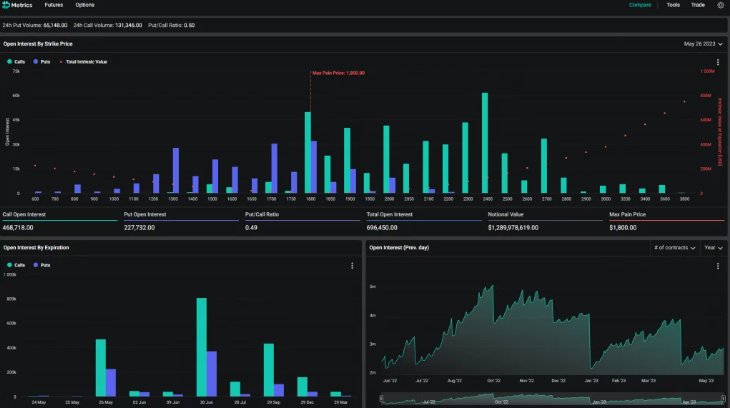
Task: Expand the # of contracts dropdown
Action: [x=675, y=248]
